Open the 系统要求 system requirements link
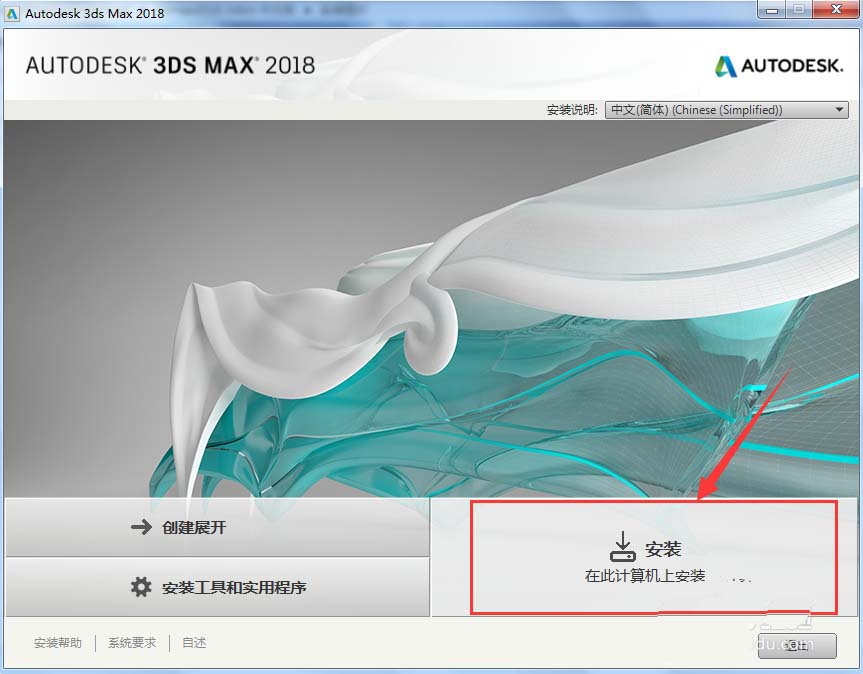The image size is (863, 674). 131,643
